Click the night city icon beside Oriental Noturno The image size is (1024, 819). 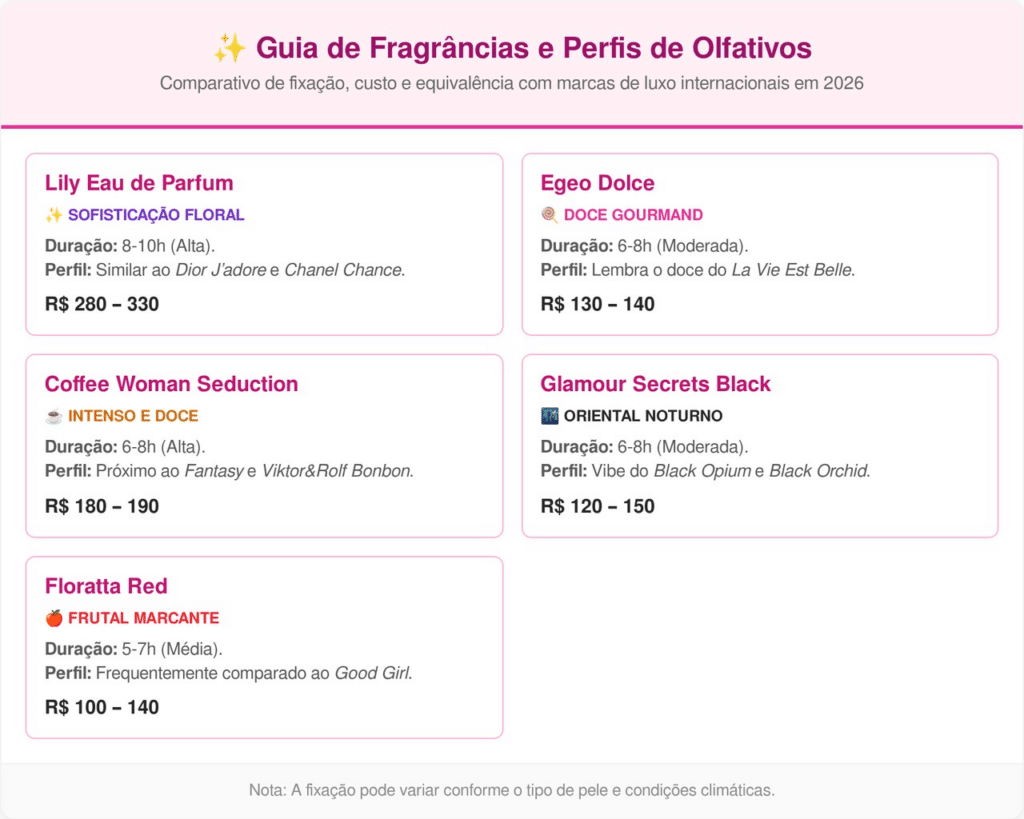pyautogui.click(x=549, y=416)
